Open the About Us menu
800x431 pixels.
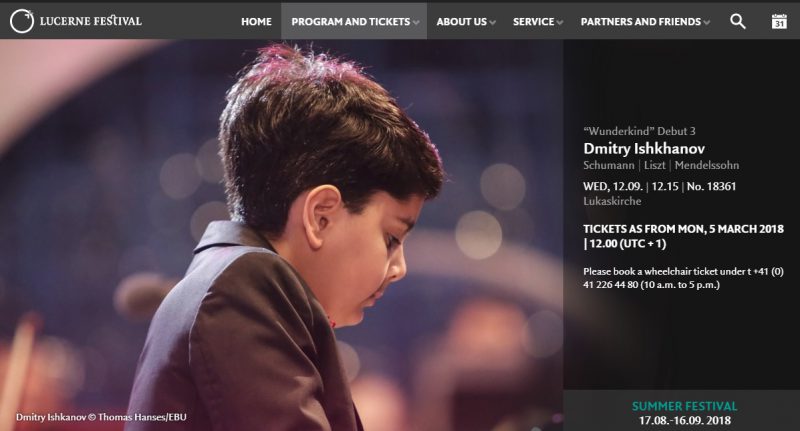(x=461, y=21)
